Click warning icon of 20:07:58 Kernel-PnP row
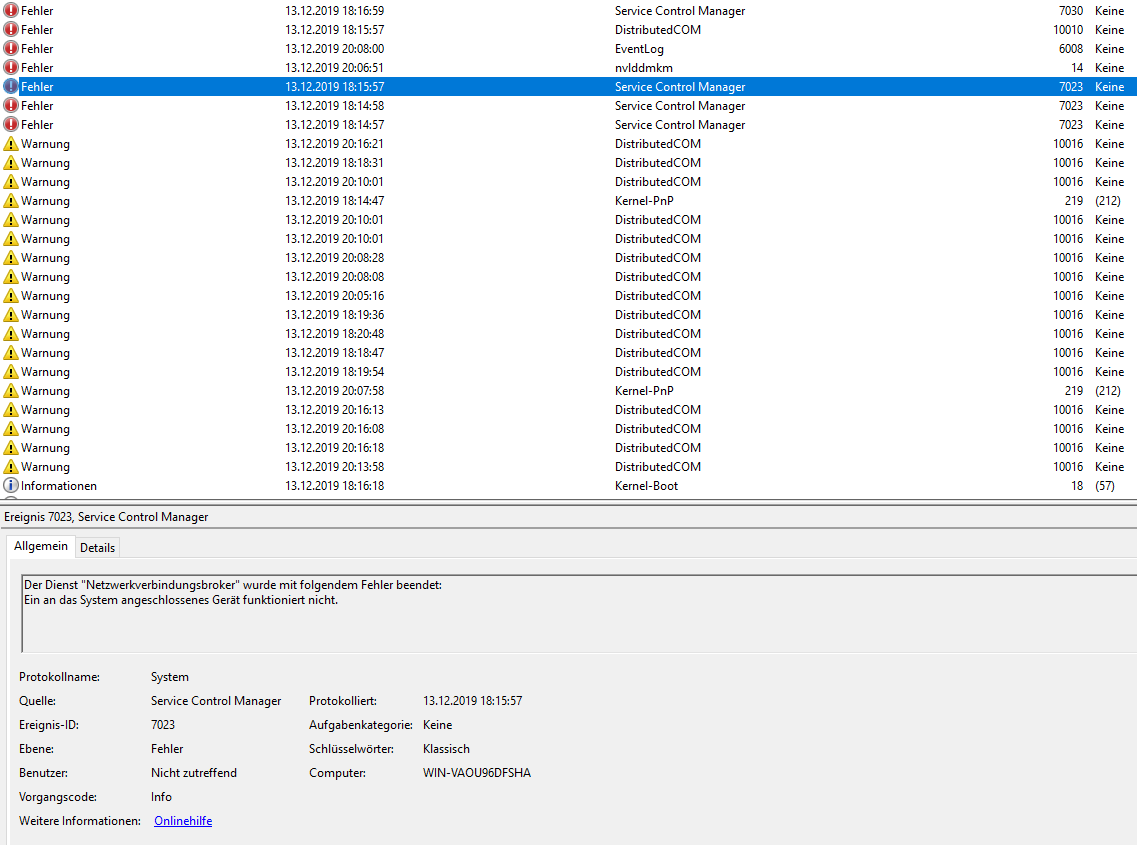 (11, 391)
